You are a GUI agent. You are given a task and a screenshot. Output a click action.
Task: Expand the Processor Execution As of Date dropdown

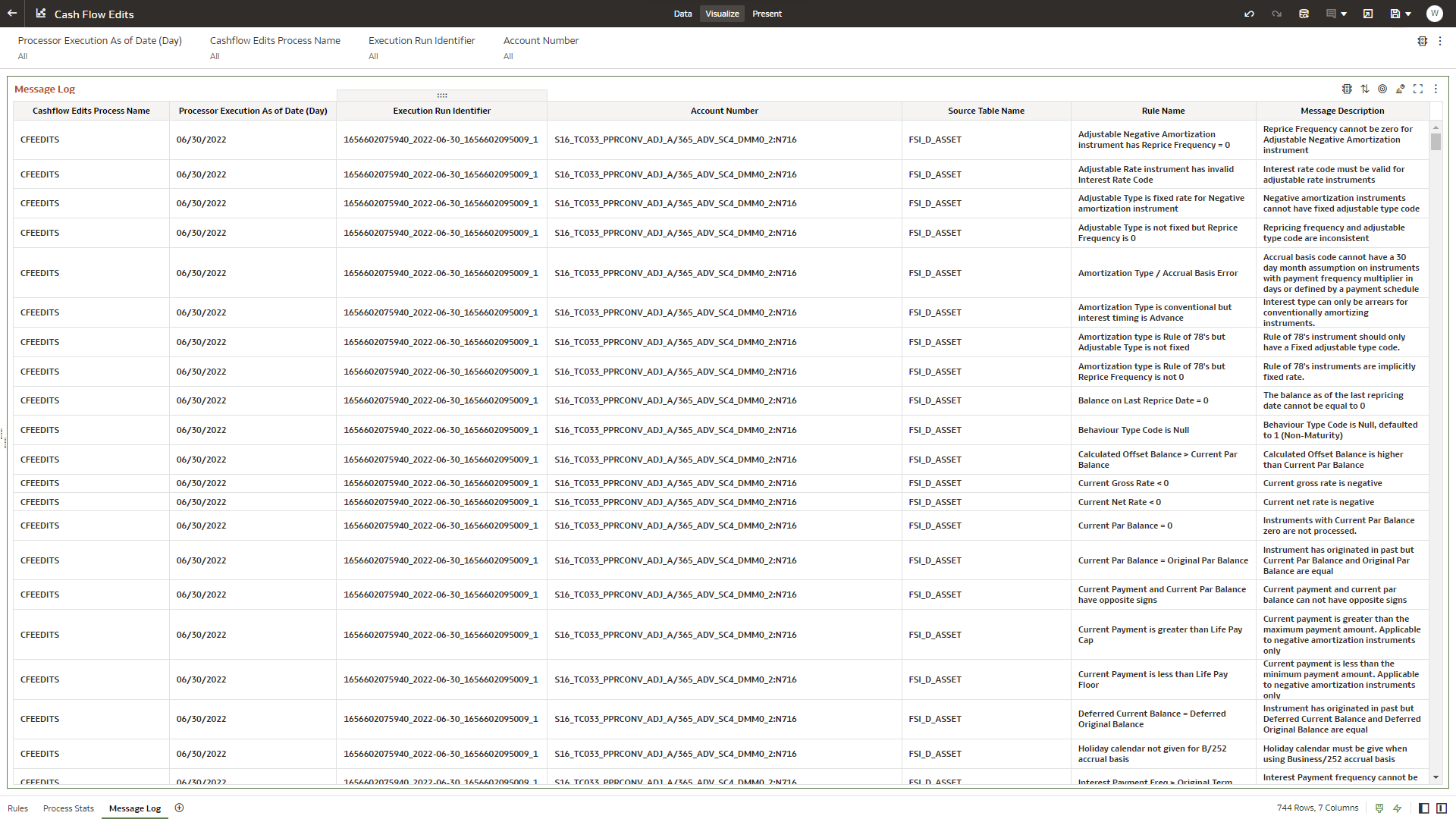[x=100, y=56]
